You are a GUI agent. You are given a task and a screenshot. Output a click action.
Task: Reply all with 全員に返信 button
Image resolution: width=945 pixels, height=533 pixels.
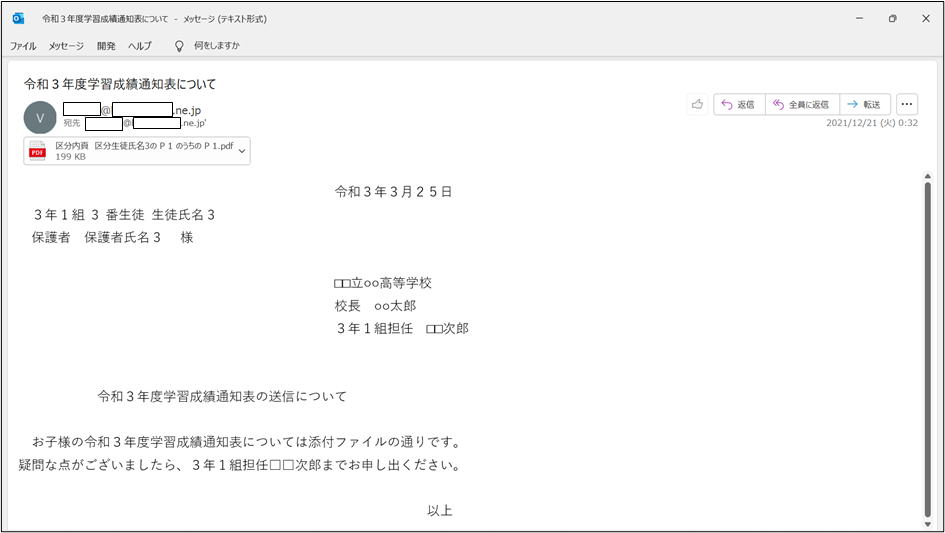point(802,104)
